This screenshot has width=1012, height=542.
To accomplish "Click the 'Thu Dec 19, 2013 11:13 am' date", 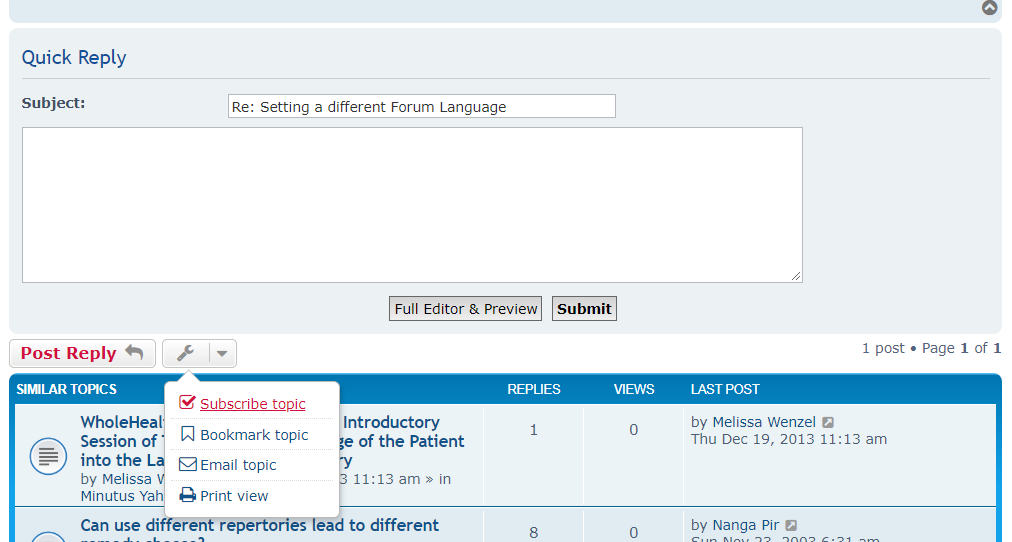I will (789, 439).
